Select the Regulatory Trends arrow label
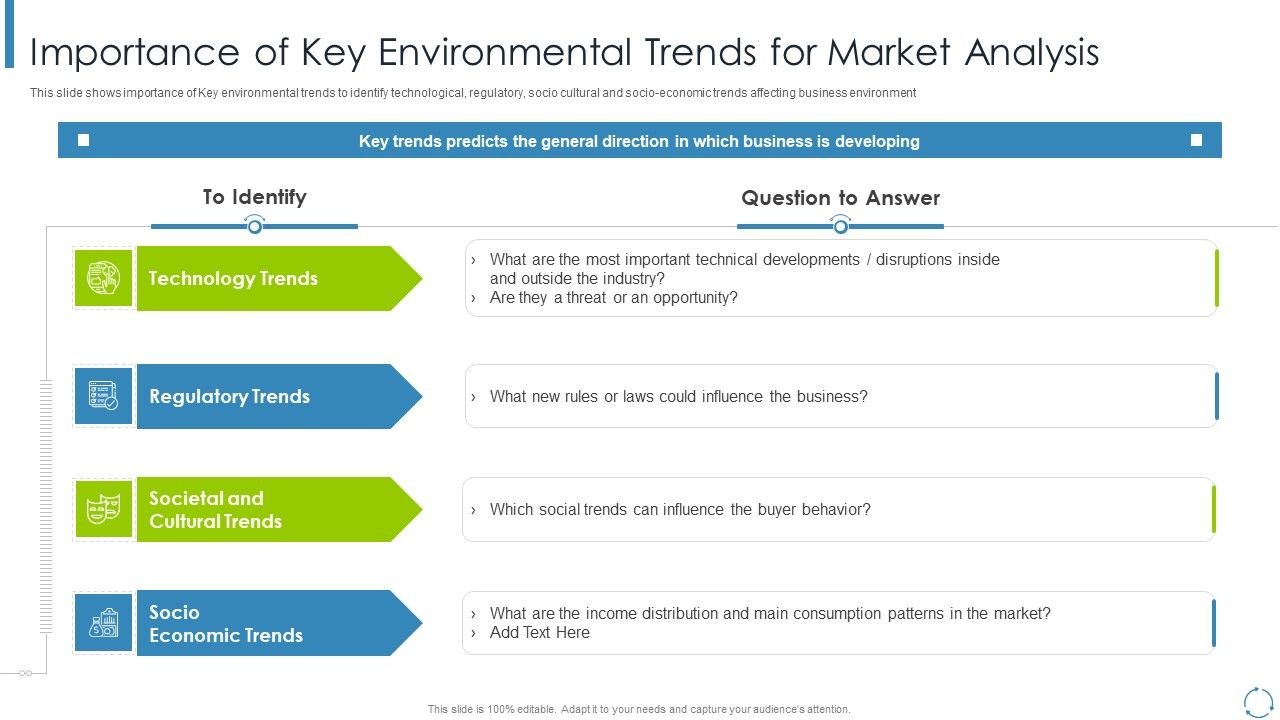The width and height of the screenshot is (1280, 720). (279, 396)
